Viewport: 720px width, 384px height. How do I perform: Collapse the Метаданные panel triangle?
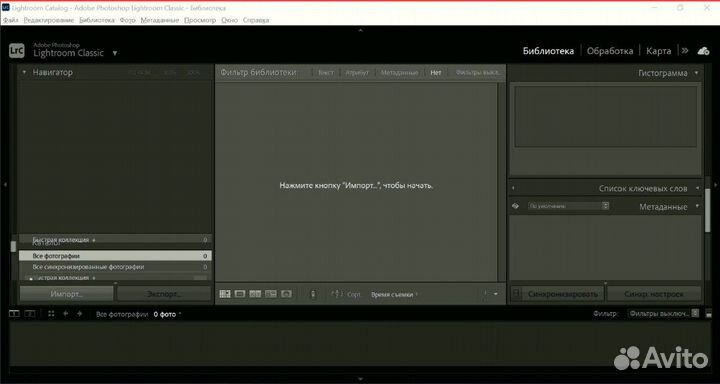(697, 206)
